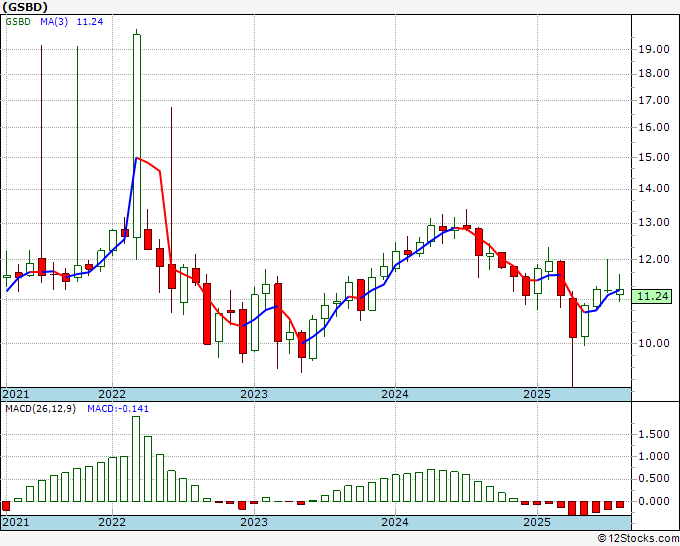Click the first red MACD bar at 2021 start

pyautogui.click(x=6, y=506)
